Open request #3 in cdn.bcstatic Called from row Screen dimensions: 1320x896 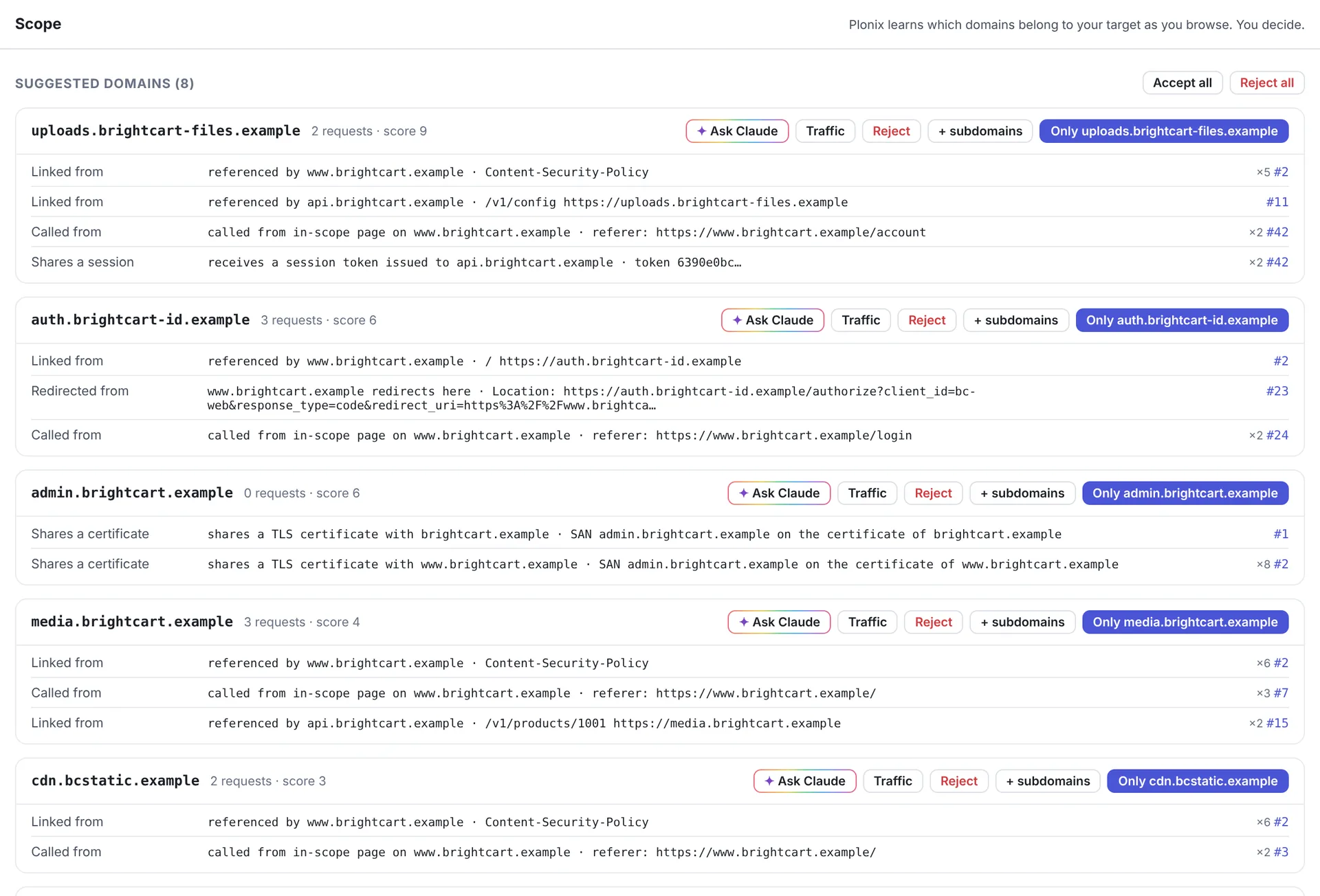point(1280,852)
